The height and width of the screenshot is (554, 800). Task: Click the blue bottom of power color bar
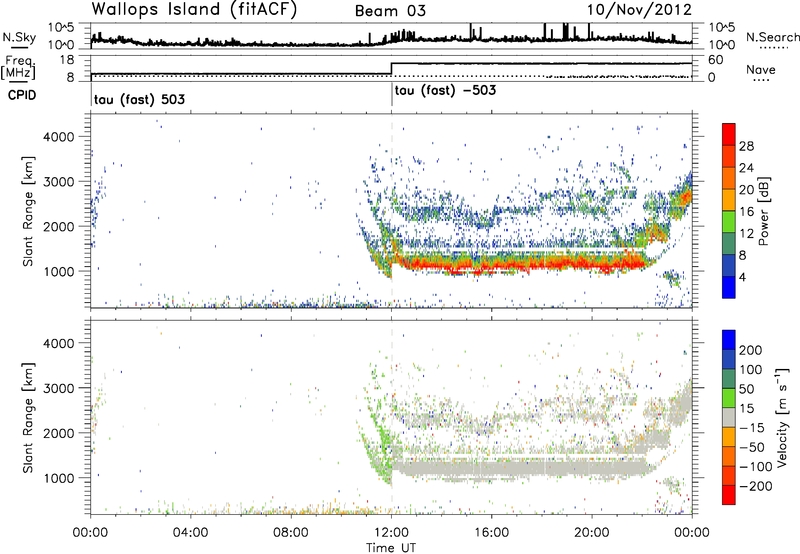729,290
